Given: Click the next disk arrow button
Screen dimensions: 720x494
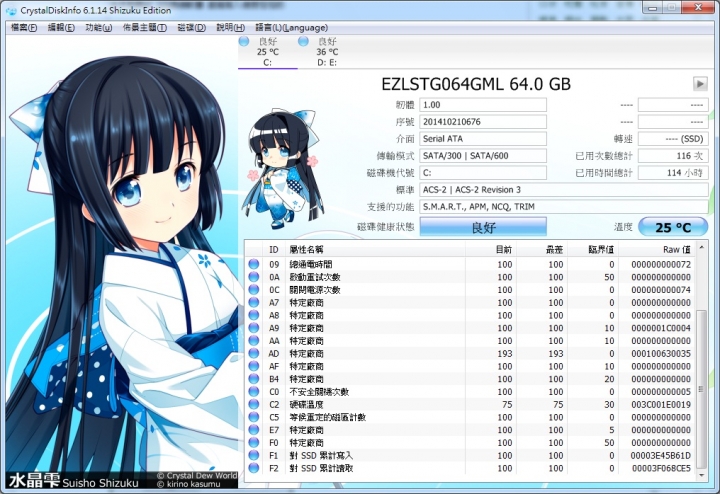Looking at the screenshot, I should coord(700,84).
